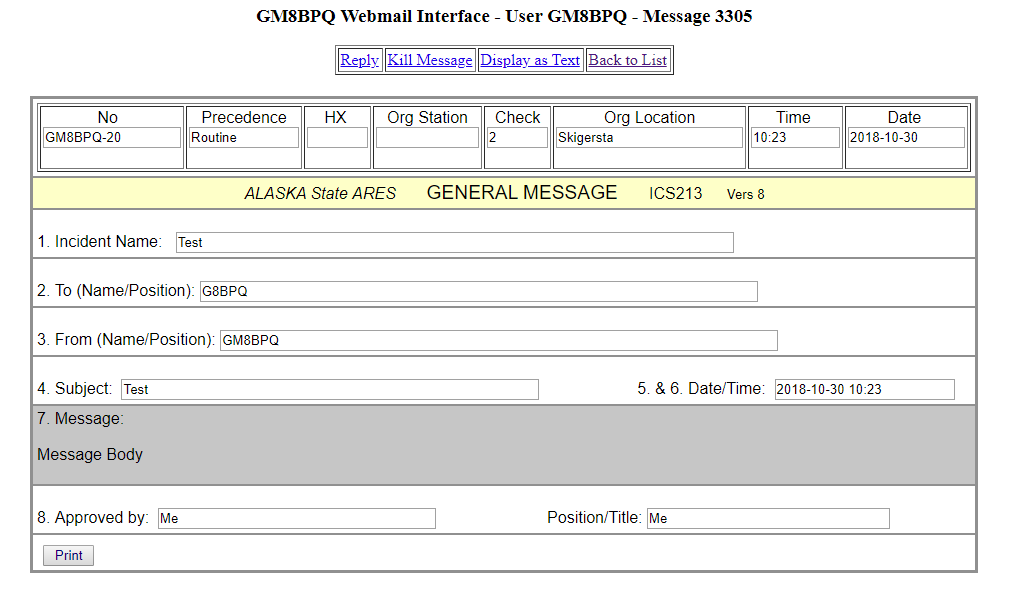Image resolution: width=1014 pixels, height=603 pixels.
Task: Click the empty Org Station field
Action: 427,136
